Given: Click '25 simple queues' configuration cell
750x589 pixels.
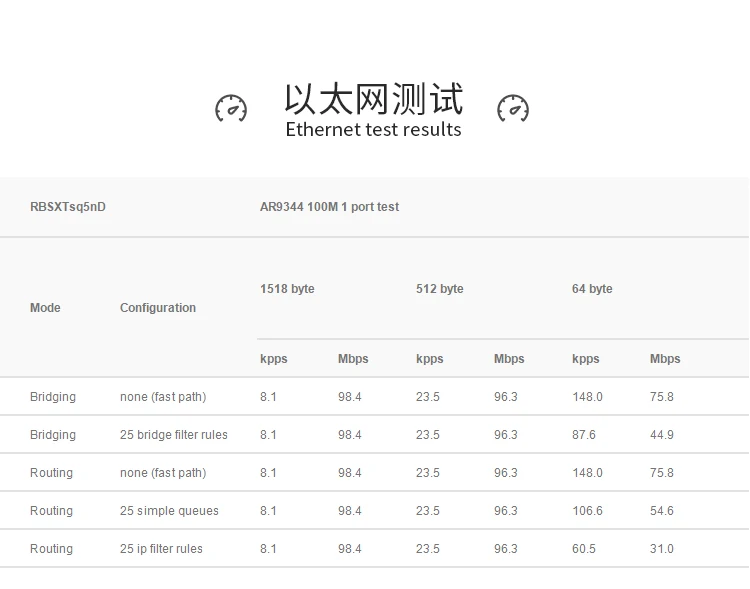Looking at the screenshot, I should click(x=169, y=511).
